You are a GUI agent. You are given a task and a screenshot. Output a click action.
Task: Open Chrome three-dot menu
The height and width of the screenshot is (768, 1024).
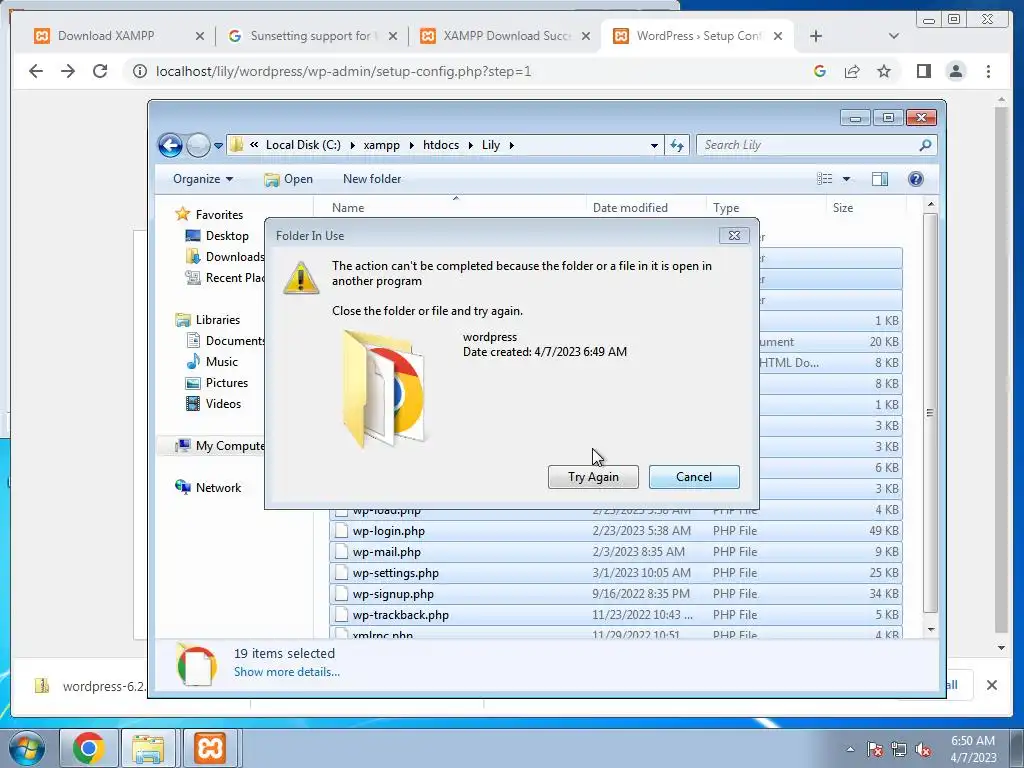click(989, 71)
